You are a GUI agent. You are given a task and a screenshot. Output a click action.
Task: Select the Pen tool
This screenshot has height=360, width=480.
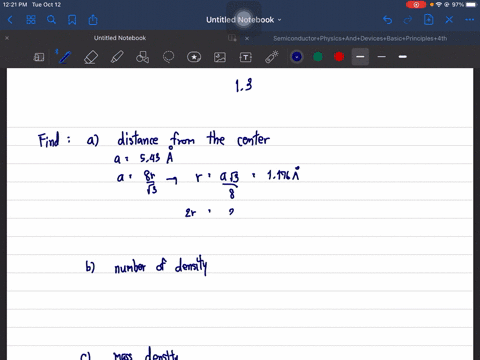pyautogui.click(x=64, y=57)
